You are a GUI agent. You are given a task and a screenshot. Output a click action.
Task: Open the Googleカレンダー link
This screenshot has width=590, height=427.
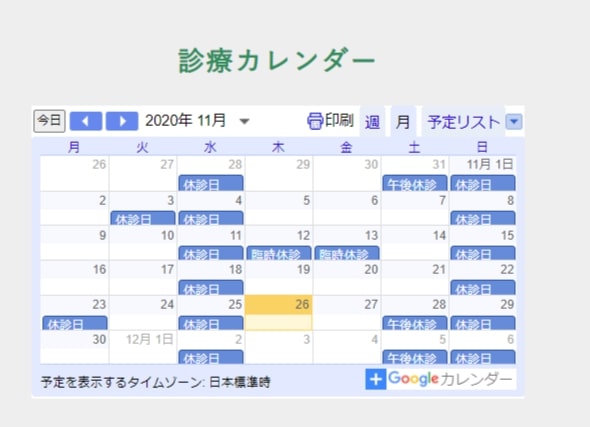(450, 379)
